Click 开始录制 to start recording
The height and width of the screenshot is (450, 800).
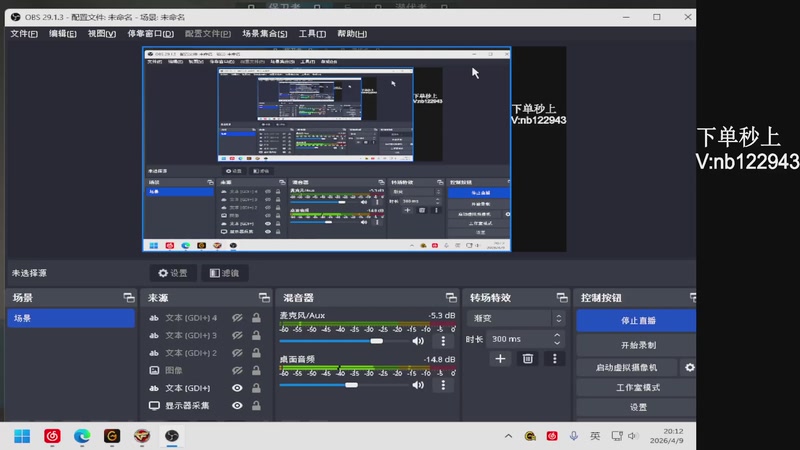click(x=637, y=345)
